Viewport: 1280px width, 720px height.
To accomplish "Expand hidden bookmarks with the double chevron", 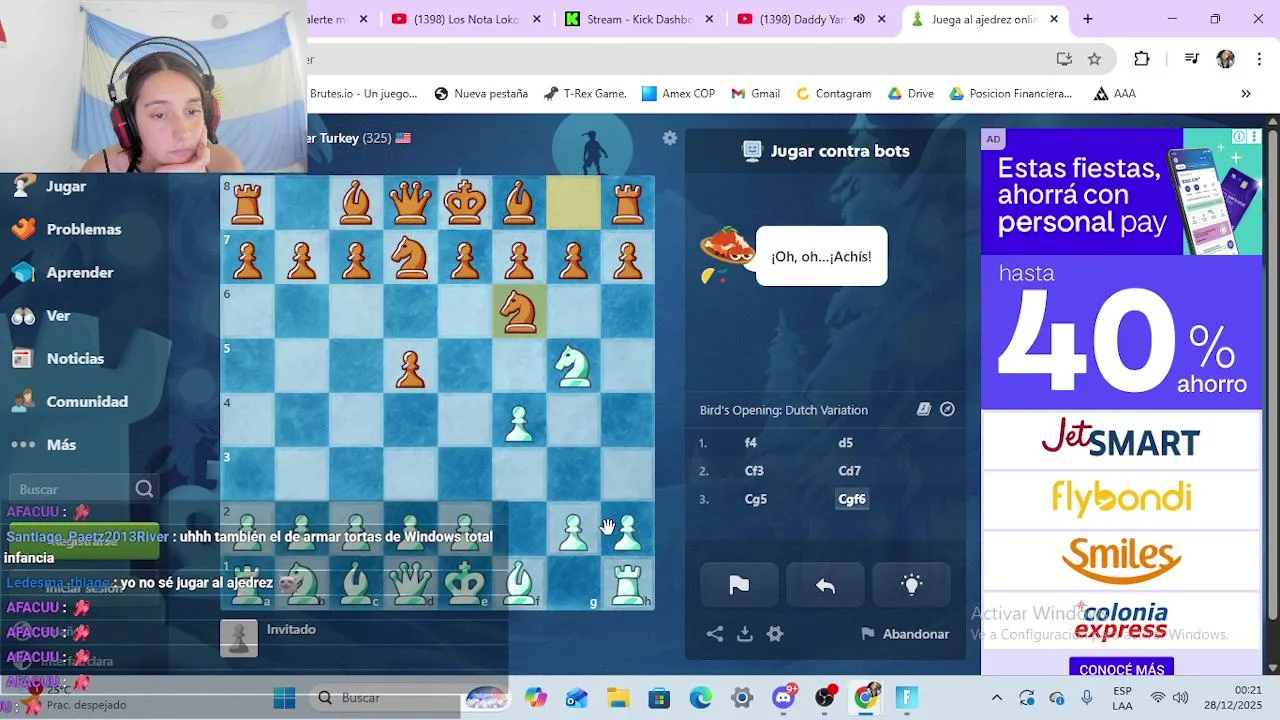I will pyautogui.click(x=1246, y=93).
